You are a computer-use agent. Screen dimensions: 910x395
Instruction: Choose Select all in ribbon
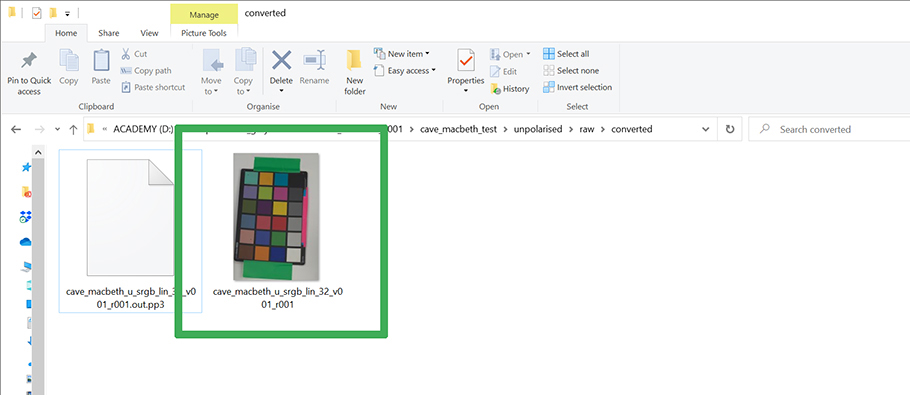pyautogui.click(x=566, y=54)
